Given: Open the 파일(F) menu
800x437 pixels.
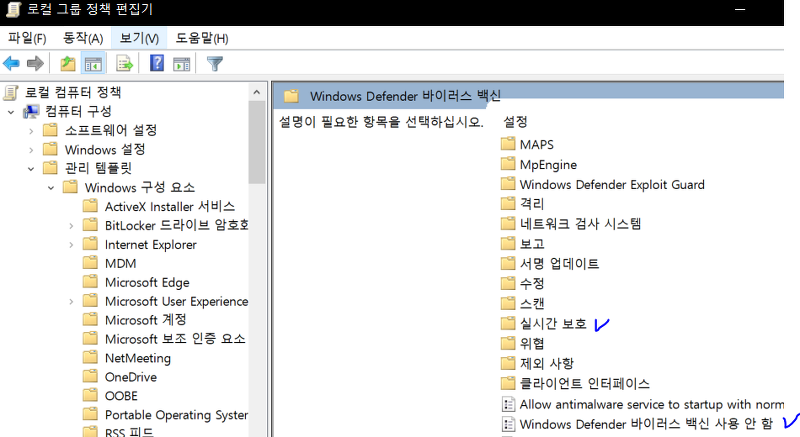Looking at the screenshot, I should (x=27, y=38).
